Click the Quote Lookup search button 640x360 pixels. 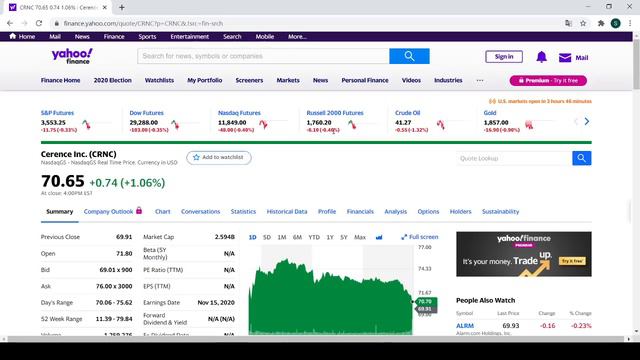[x=582, y=158]
